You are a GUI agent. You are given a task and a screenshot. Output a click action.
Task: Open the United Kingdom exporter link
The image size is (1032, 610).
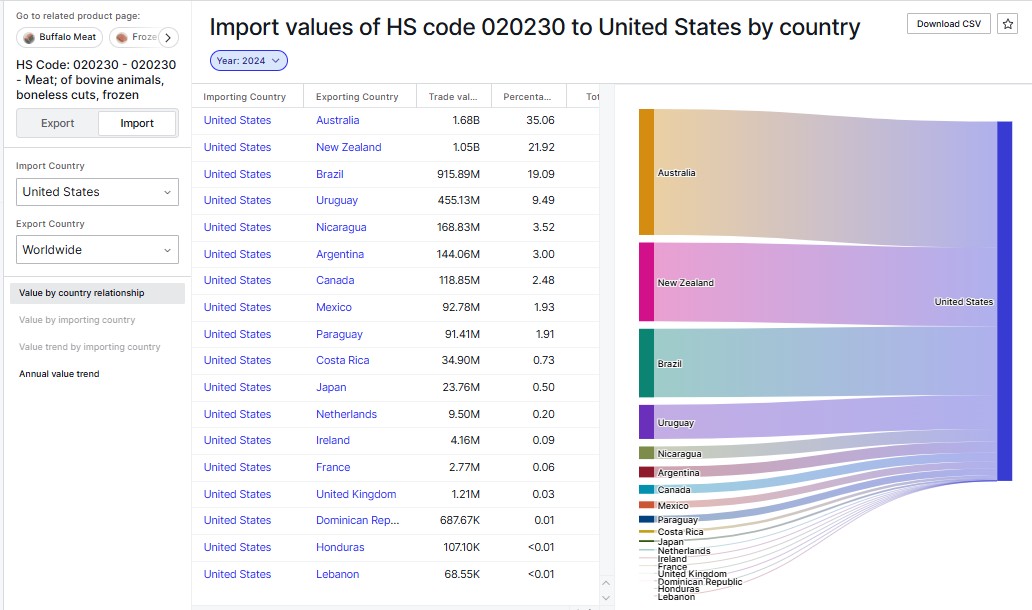coord(356,494)
